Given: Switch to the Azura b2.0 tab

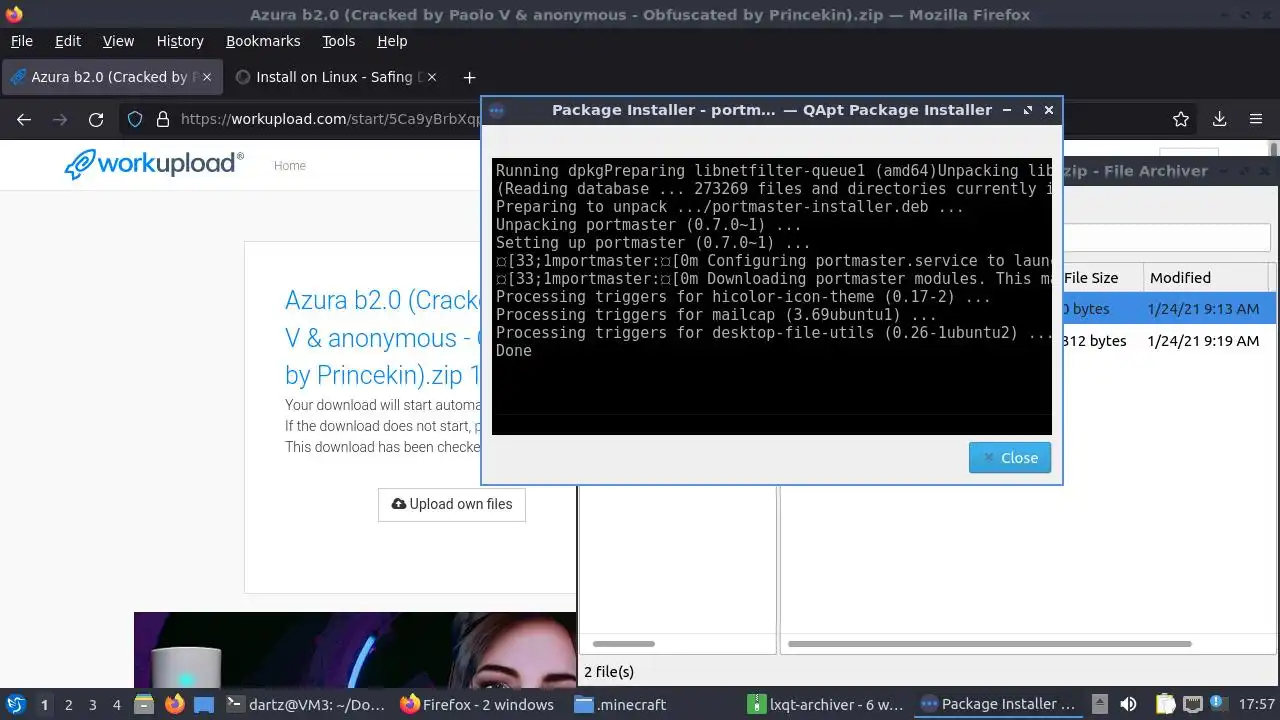Looking at the screenshot, I should click(x=112, y=77).
